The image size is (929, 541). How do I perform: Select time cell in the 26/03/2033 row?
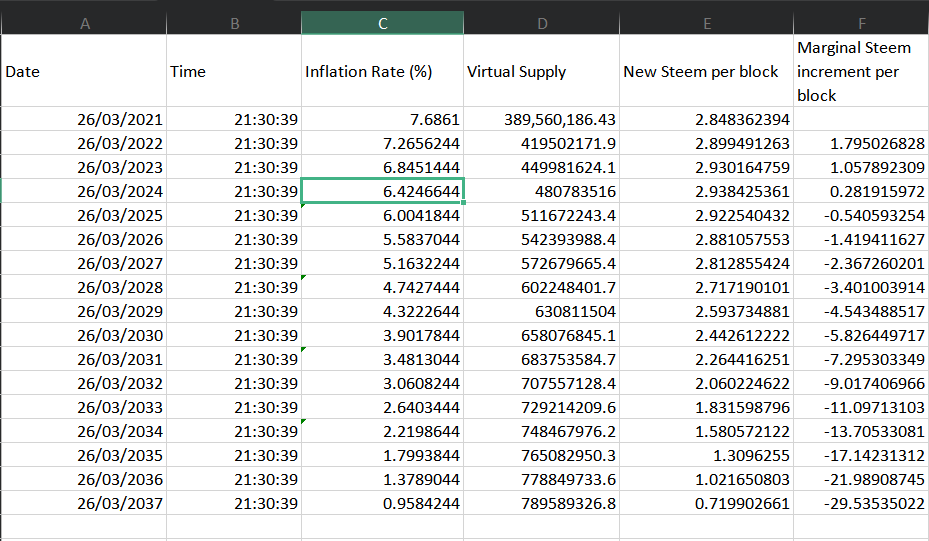234,407
